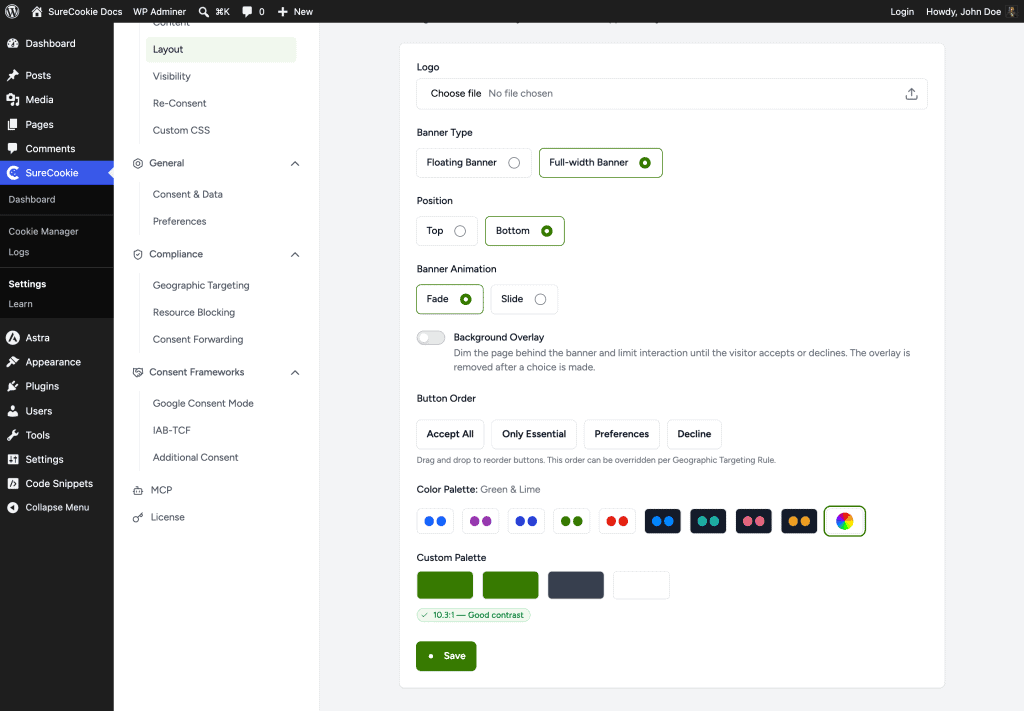Select the dark teal color palette swatch
This screenshot has height=711, width=1024.
708,521
